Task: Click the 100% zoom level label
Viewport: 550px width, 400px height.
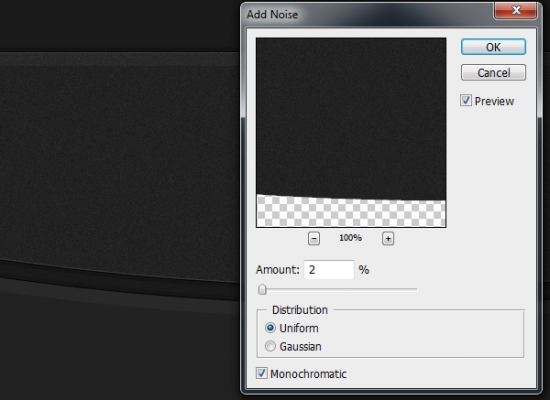Action: coord(350,238)
